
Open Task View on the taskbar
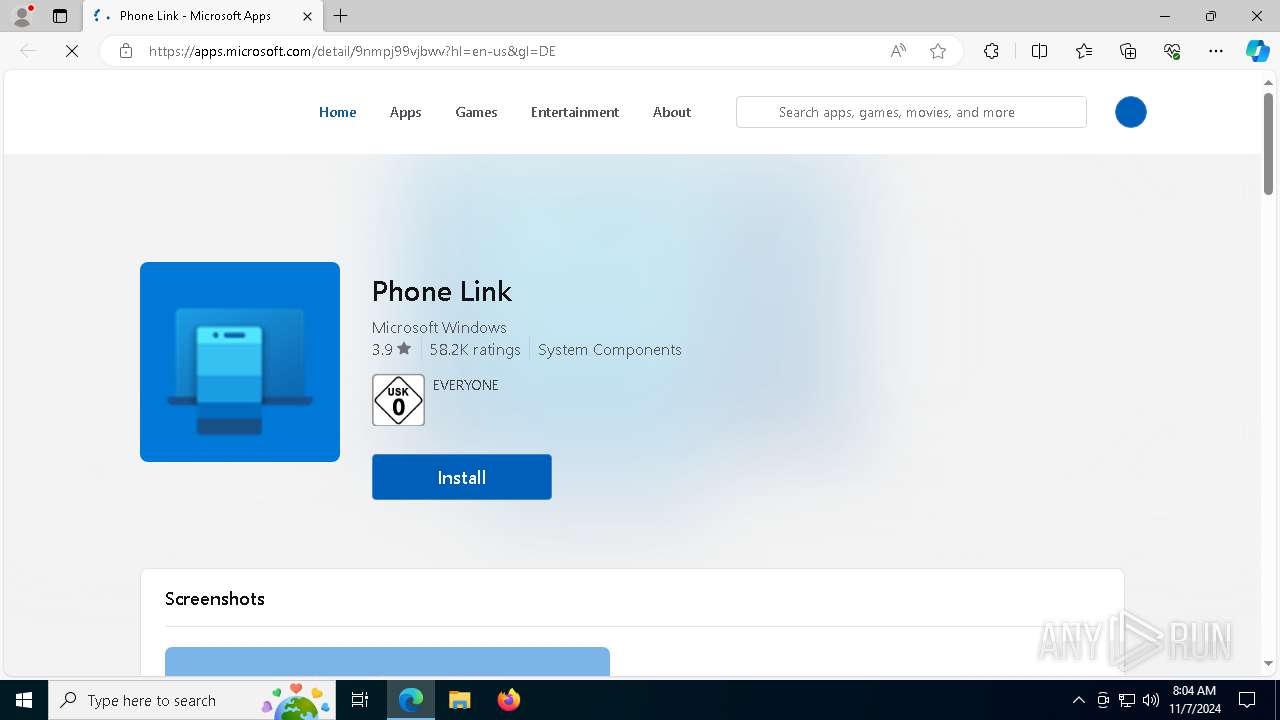pyautogui.click(x=360, y=700)
